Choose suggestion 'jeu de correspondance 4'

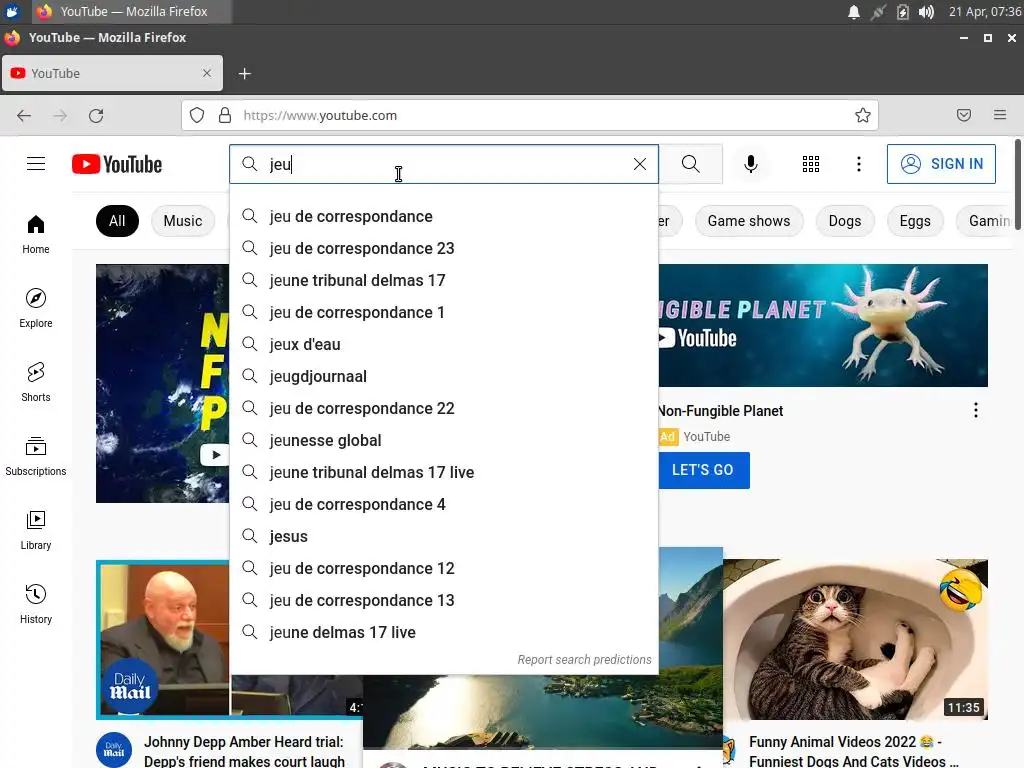[x=444, y=504]
